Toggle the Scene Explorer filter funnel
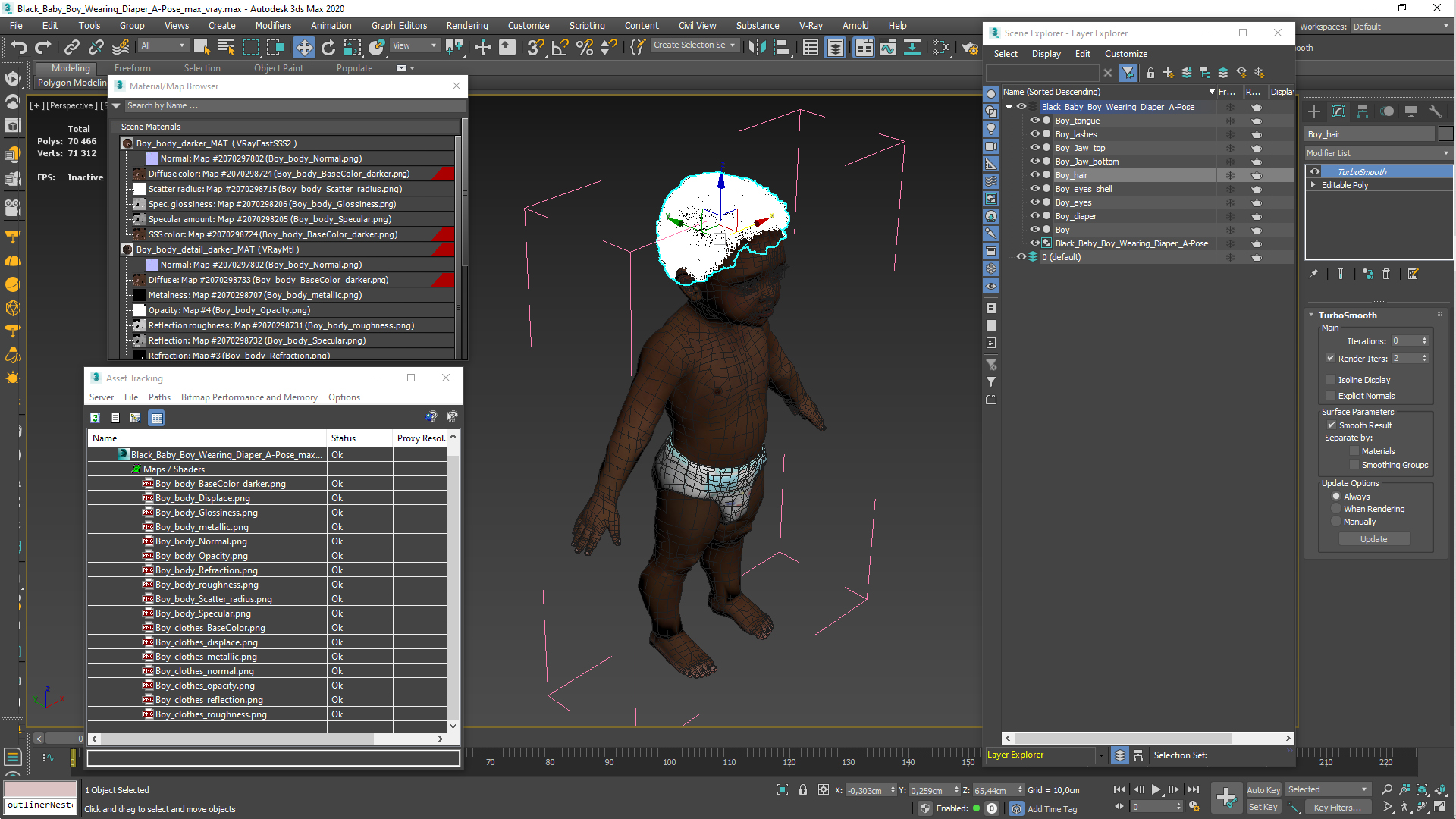 1128,73
